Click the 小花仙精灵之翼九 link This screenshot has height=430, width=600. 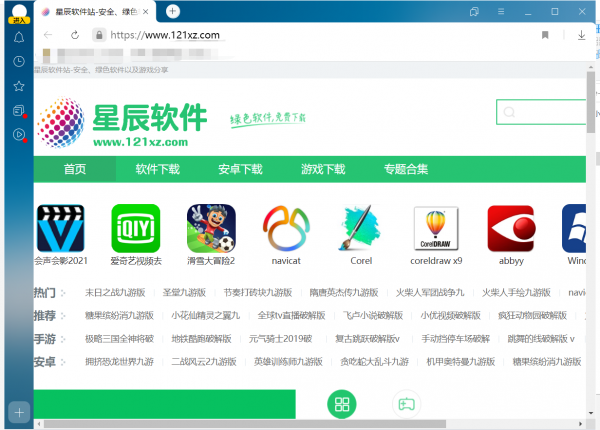click(x=205, y=316)
